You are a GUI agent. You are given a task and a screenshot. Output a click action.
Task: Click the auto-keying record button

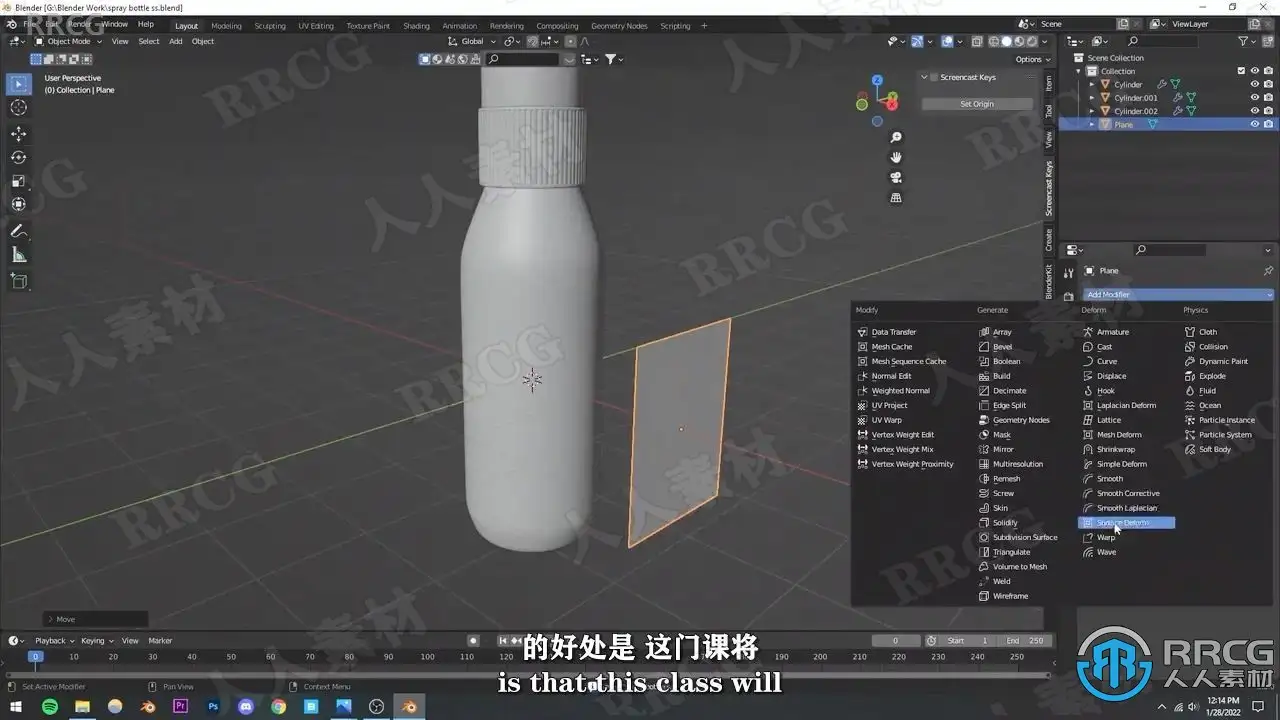coord(474,641)
